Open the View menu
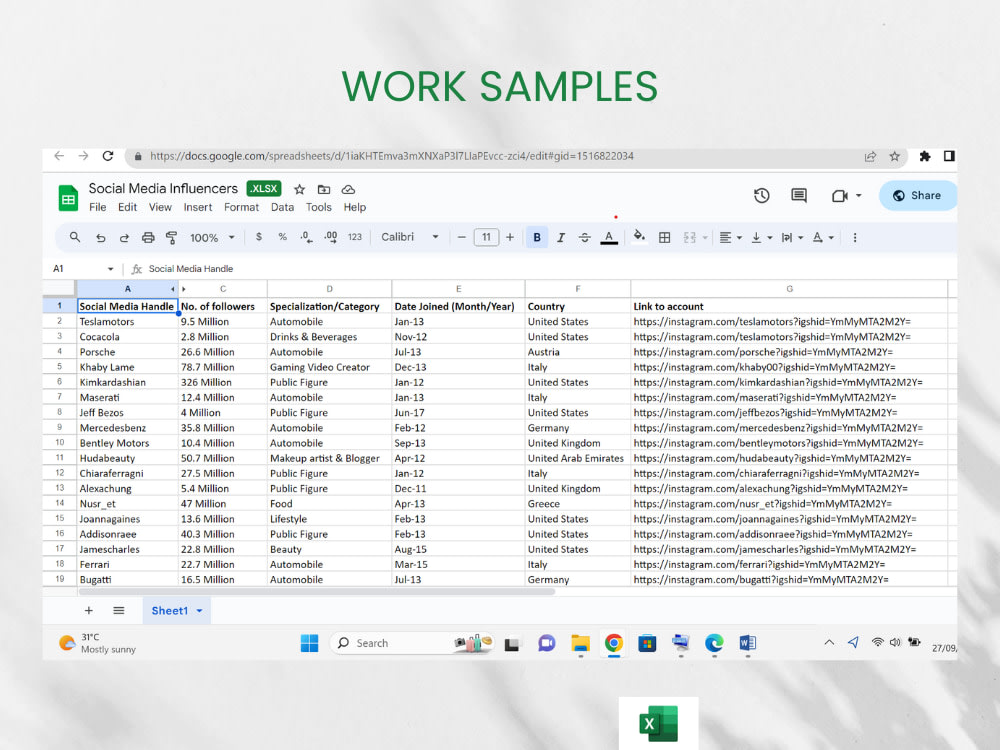1000x750 pixels. (x=160, y=207)
